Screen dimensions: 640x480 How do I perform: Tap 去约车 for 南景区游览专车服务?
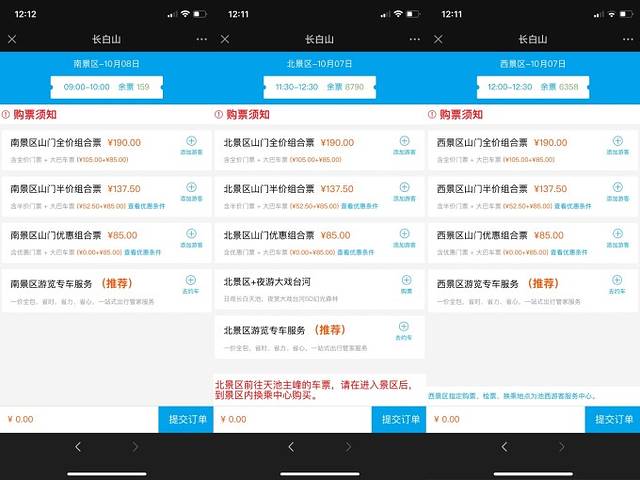pos(191,285)
